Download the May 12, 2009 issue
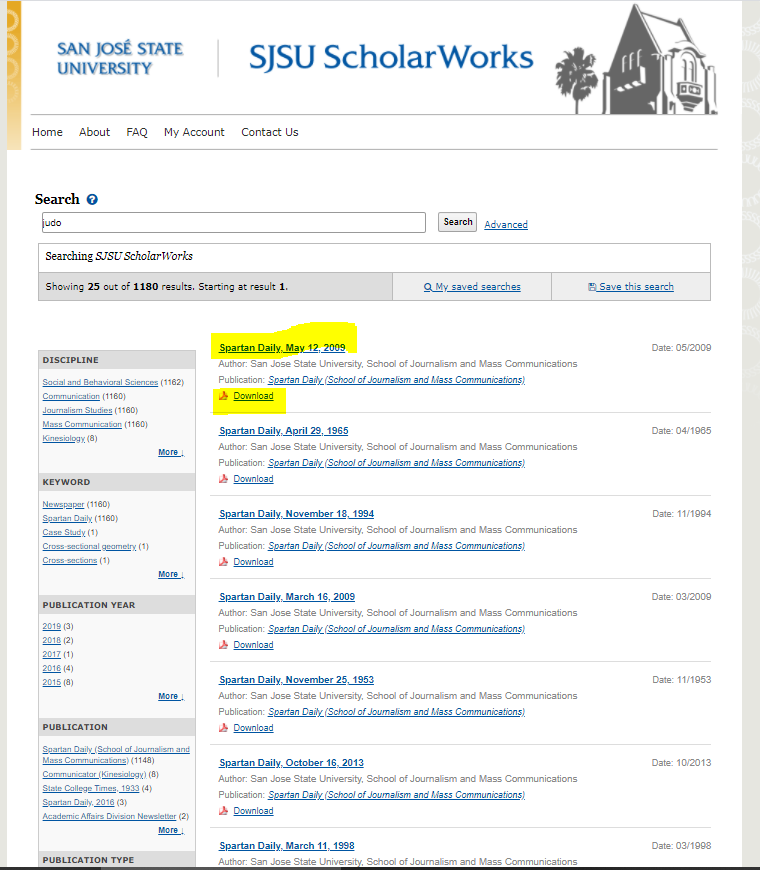 254,396
